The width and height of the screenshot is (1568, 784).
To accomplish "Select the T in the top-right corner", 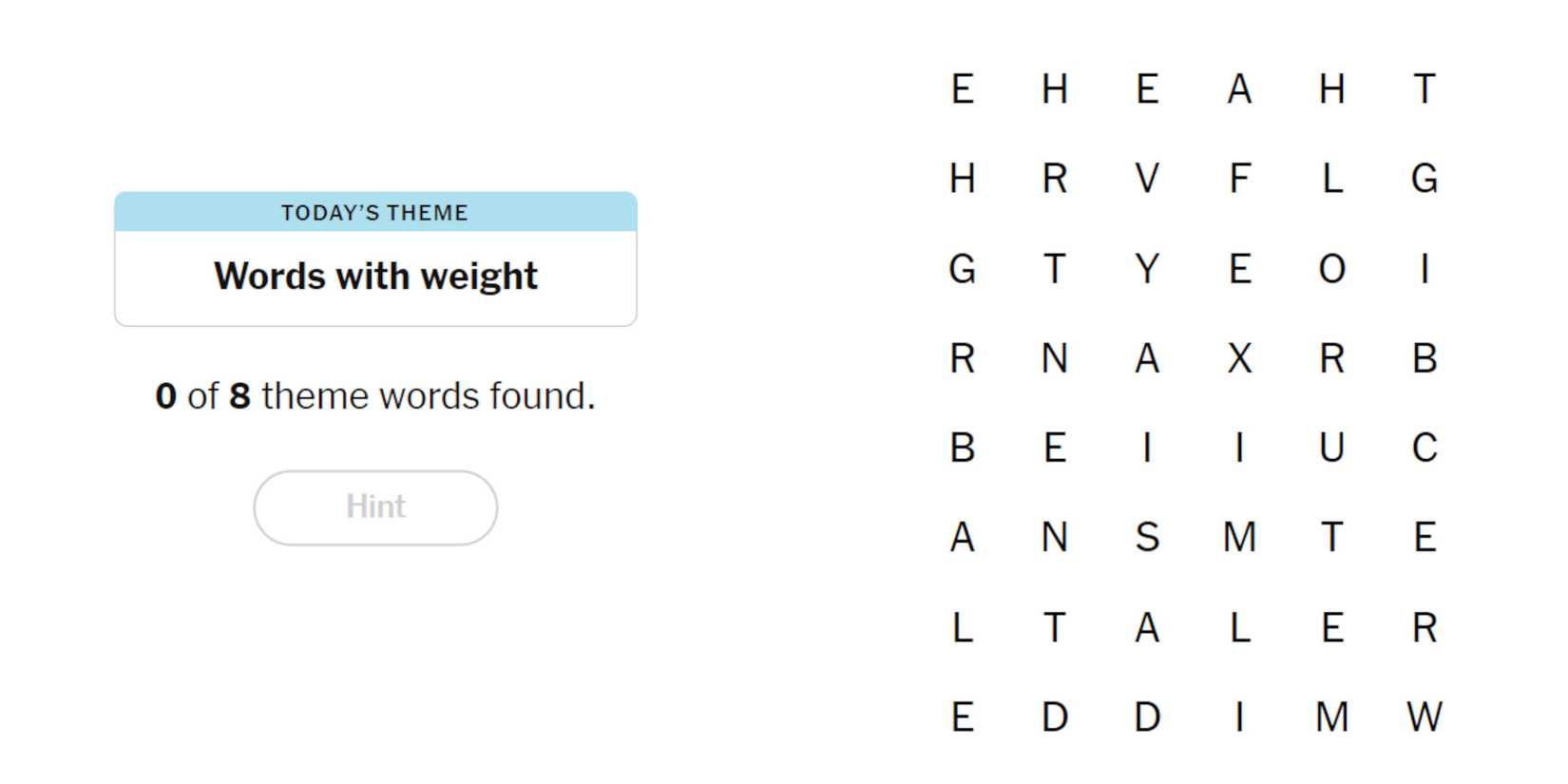I will (1424, 89).
